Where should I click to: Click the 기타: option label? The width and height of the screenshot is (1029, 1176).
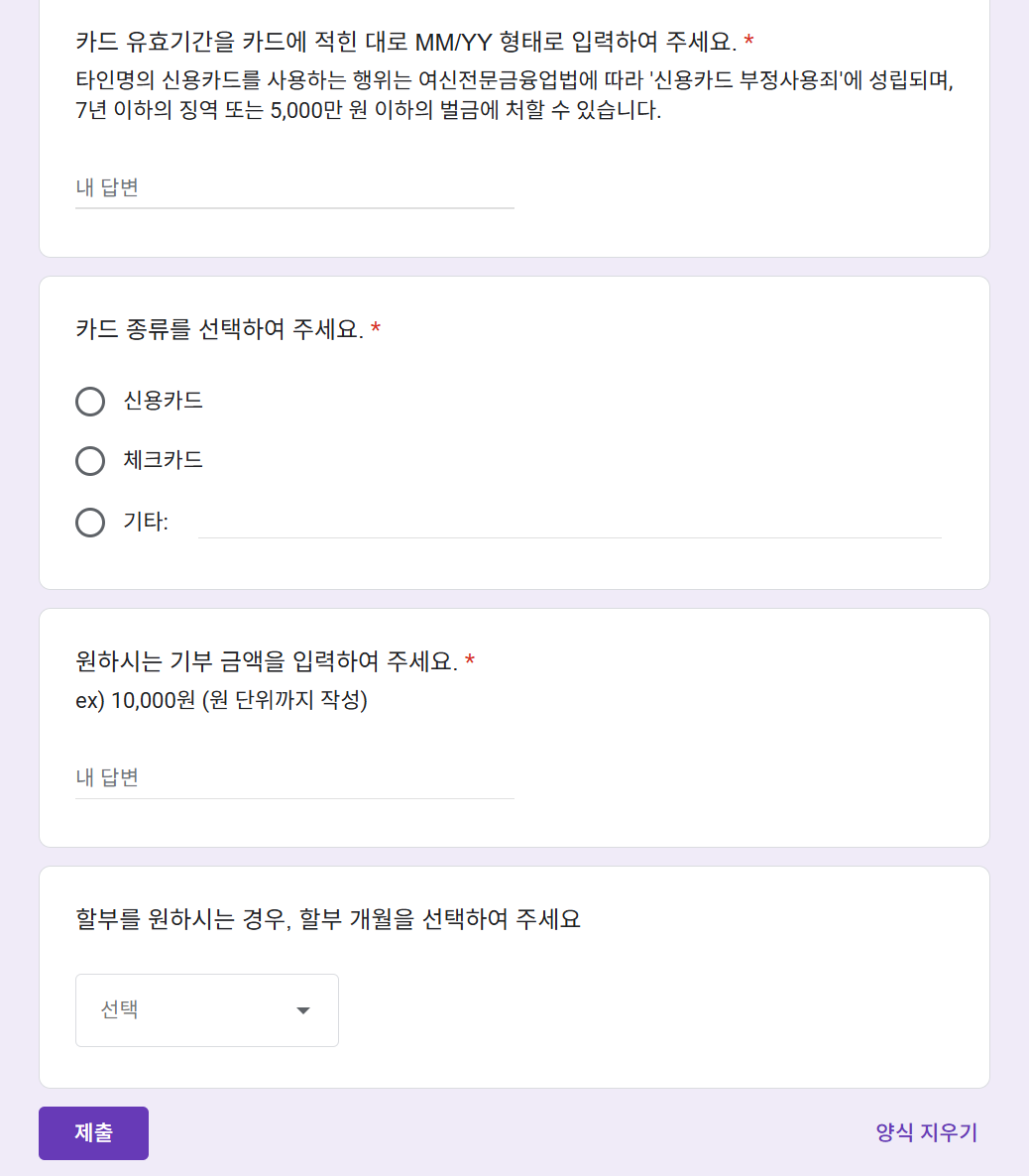[146, 522]
